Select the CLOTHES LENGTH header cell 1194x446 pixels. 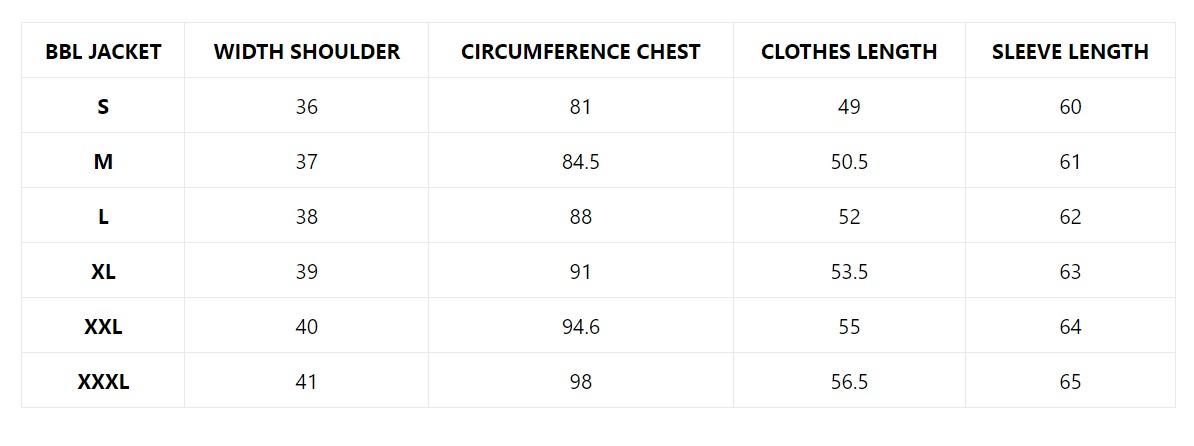coord(849,52)
